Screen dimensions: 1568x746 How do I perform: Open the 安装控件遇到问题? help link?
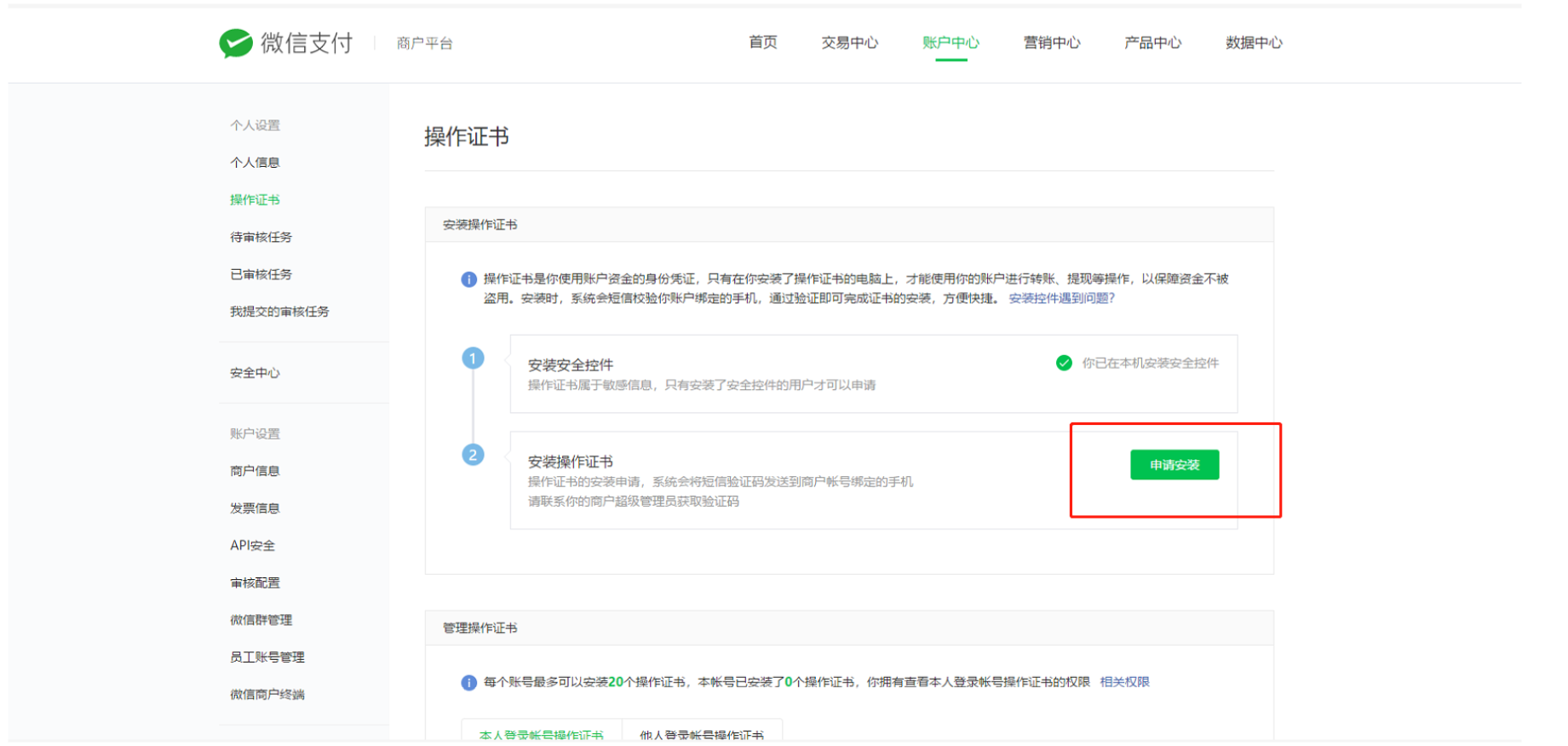coord(1061,298)
